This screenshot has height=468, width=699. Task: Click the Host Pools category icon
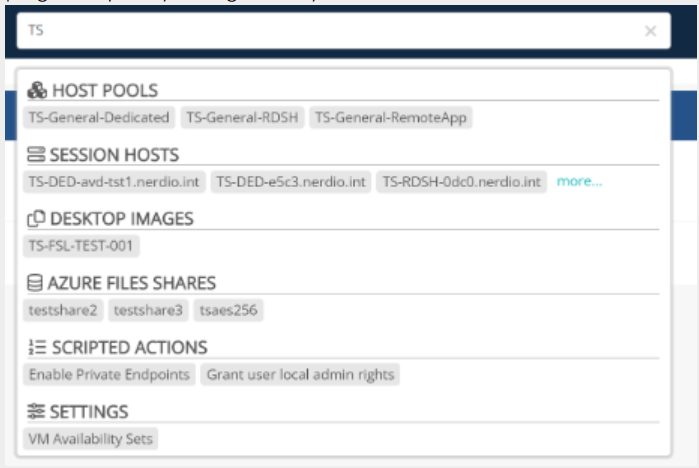(36, 91)
